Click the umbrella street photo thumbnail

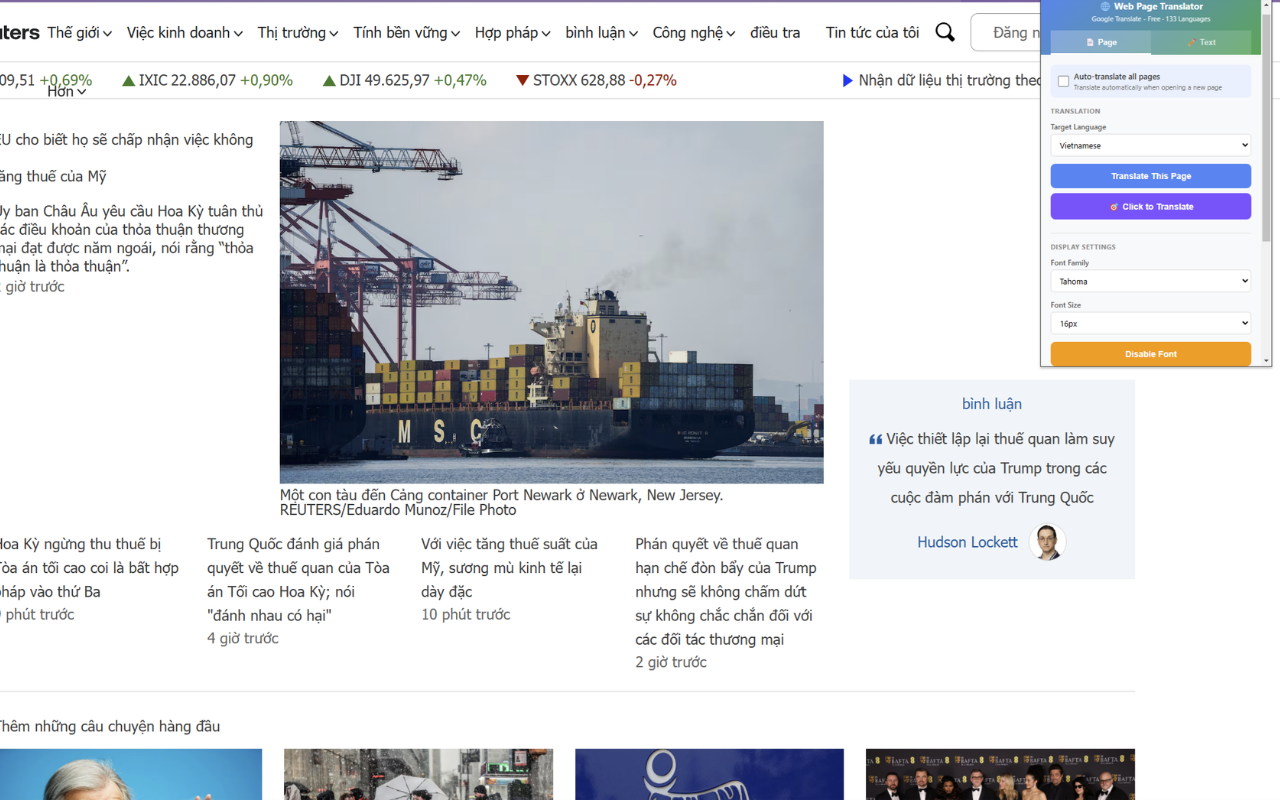[x=418, y=774]
